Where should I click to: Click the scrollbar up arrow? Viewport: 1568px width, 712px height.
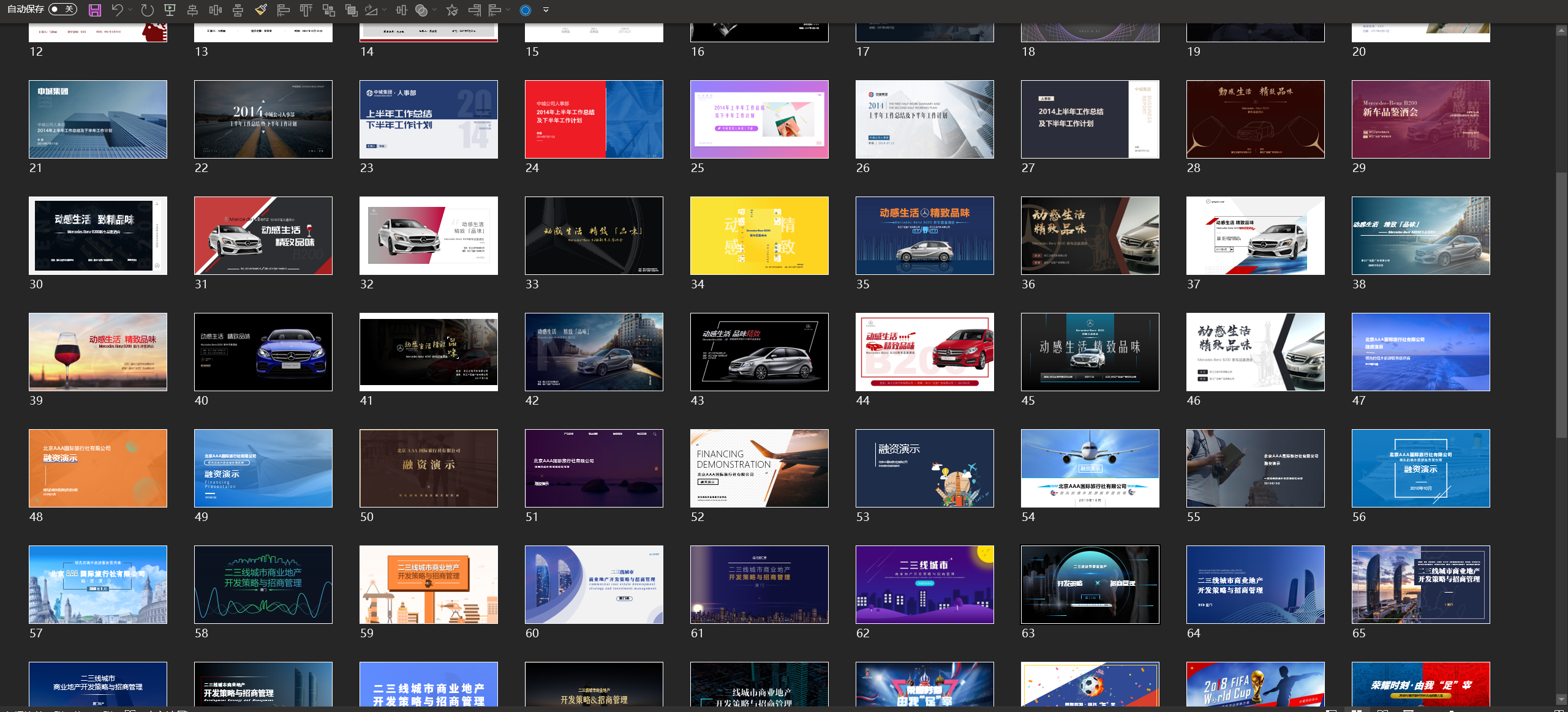pos(1561,31)
